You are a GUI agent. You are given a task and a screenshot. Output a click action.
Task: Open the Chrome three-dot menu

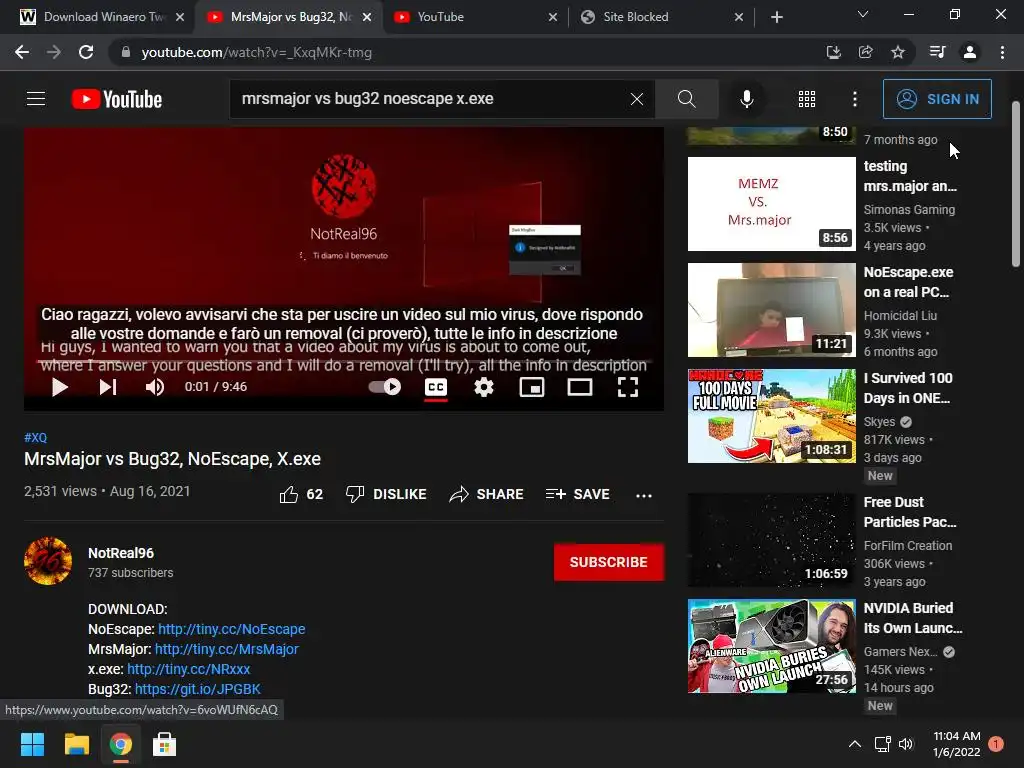pos(1002,52)
